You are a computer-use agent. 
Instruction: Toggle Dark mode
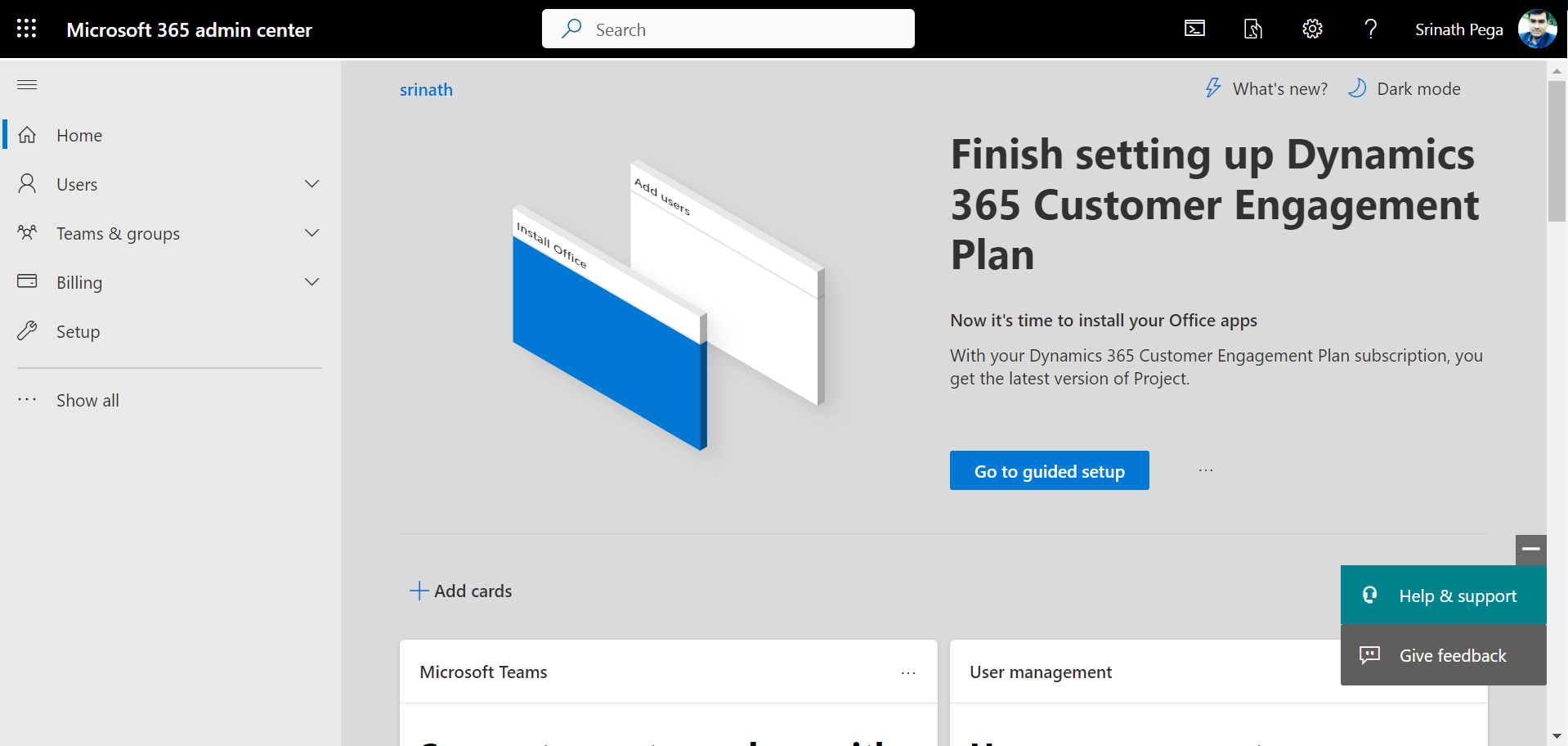1404,89
